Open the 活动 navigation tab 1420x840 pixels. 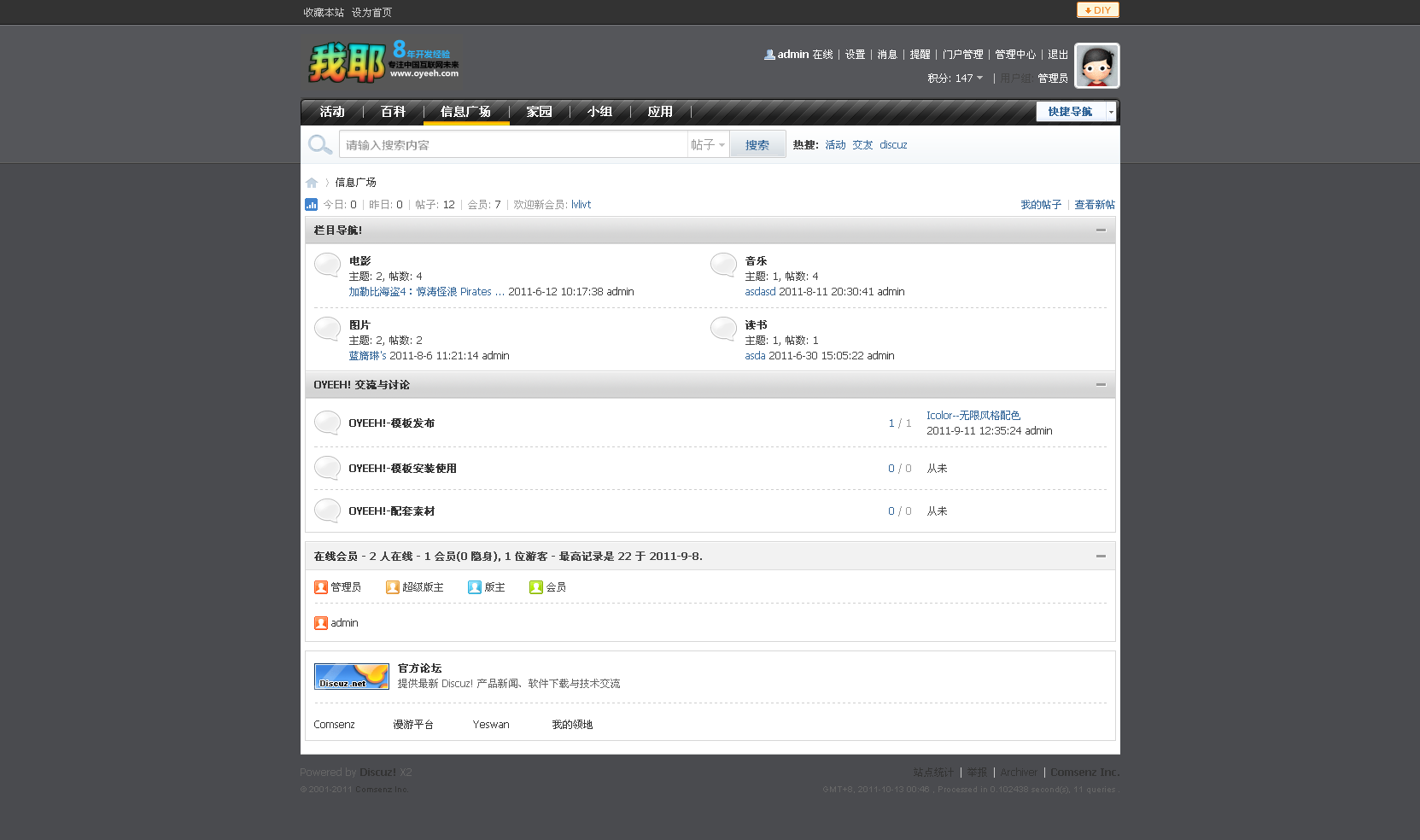332,112
